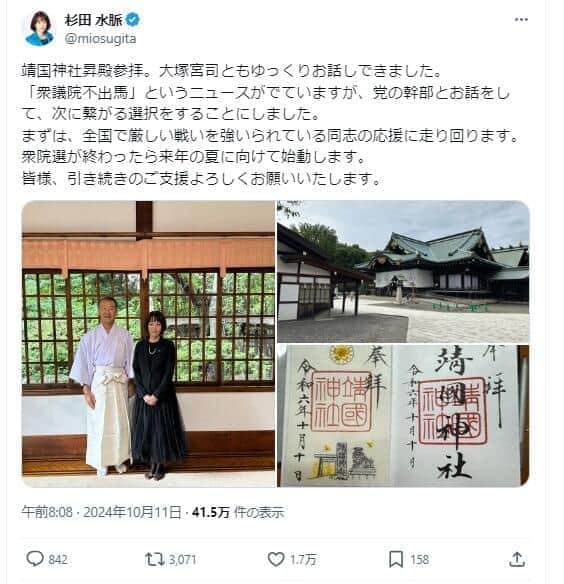This screenshot has width=564, height=584.
Task: Open the shrine building photo
Action: (x=403, y=272)
